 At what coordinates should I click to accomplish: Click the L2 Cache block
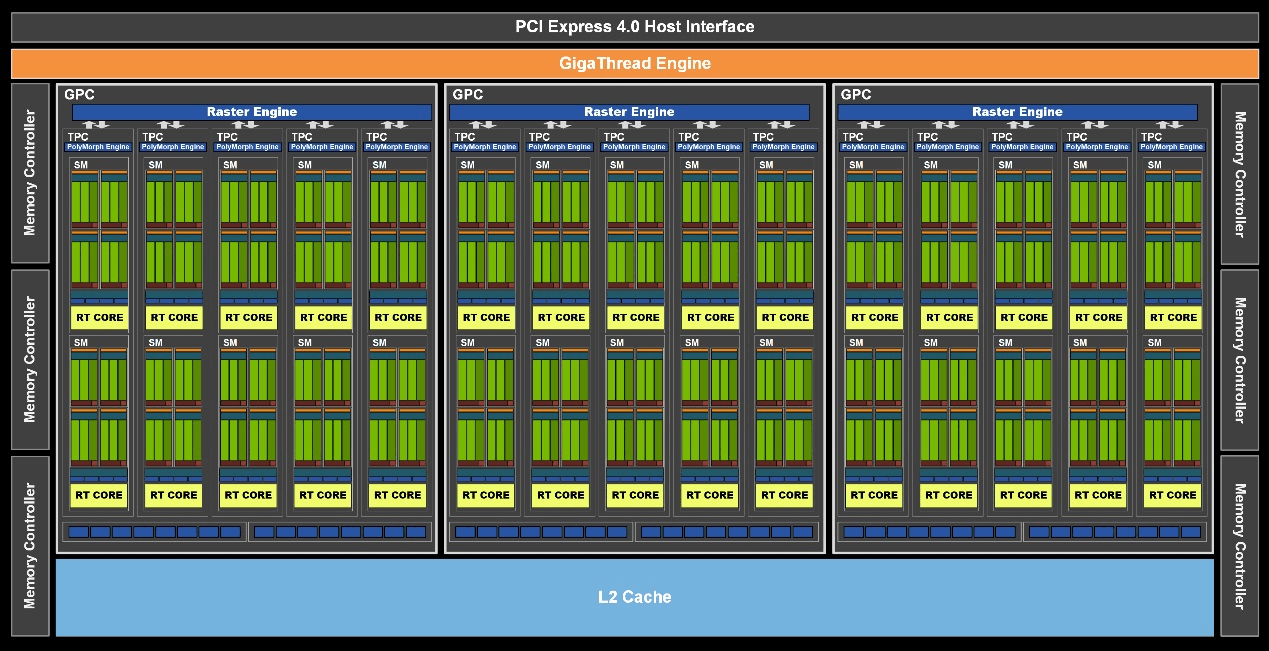[x=634, y=597]
